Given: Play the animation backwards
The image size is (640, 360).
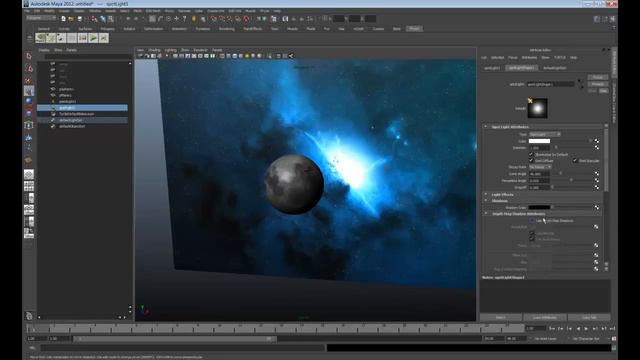Looking at the screenshot, I should click(578, 329).
